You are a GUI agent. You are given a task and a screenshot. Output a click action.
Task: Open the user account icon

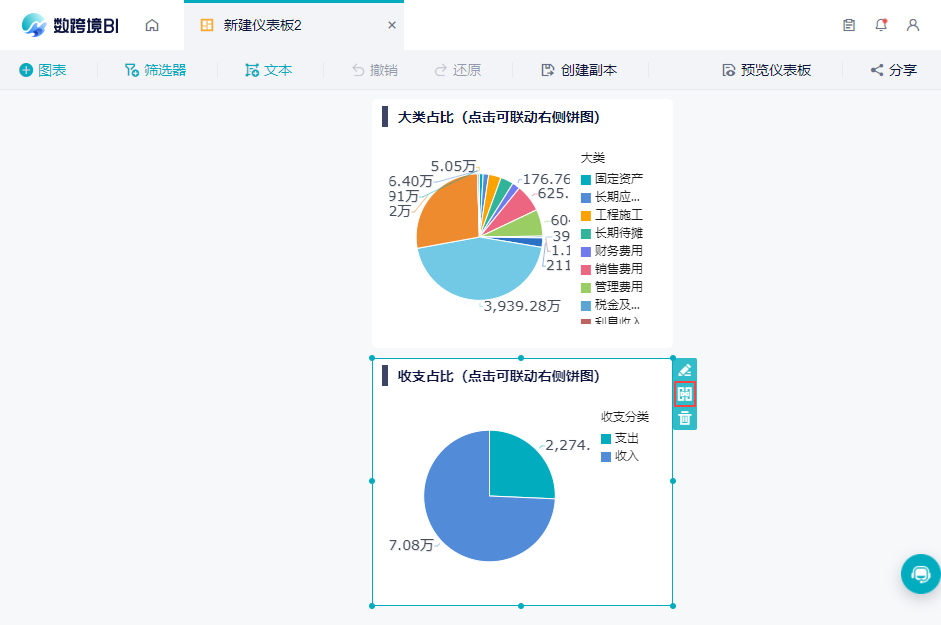pos(913,25)
